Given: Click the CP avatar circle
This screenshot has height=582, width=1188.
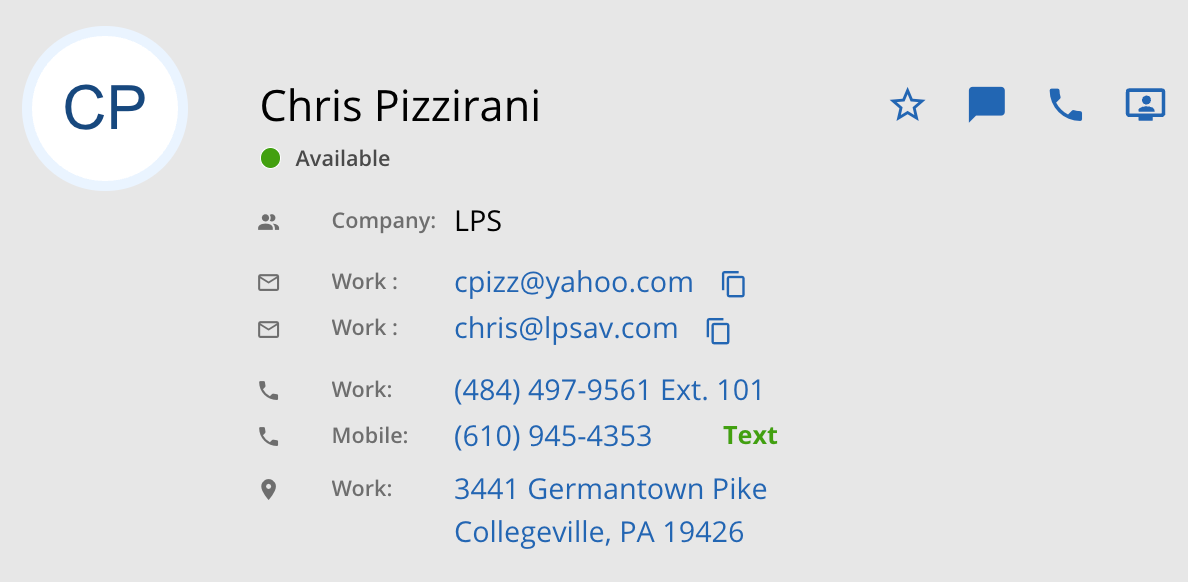Looking at the screenshot, I should tap(105, 108).
